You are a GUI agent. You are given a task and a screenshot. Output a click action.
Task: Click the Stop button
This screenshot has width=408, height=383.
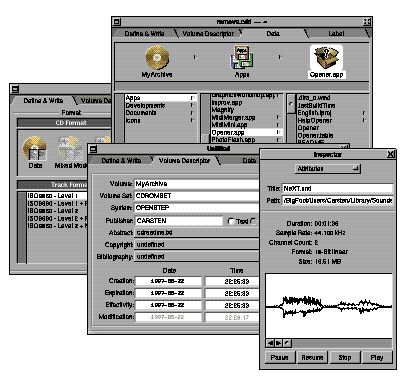click(x=345, y=358)
